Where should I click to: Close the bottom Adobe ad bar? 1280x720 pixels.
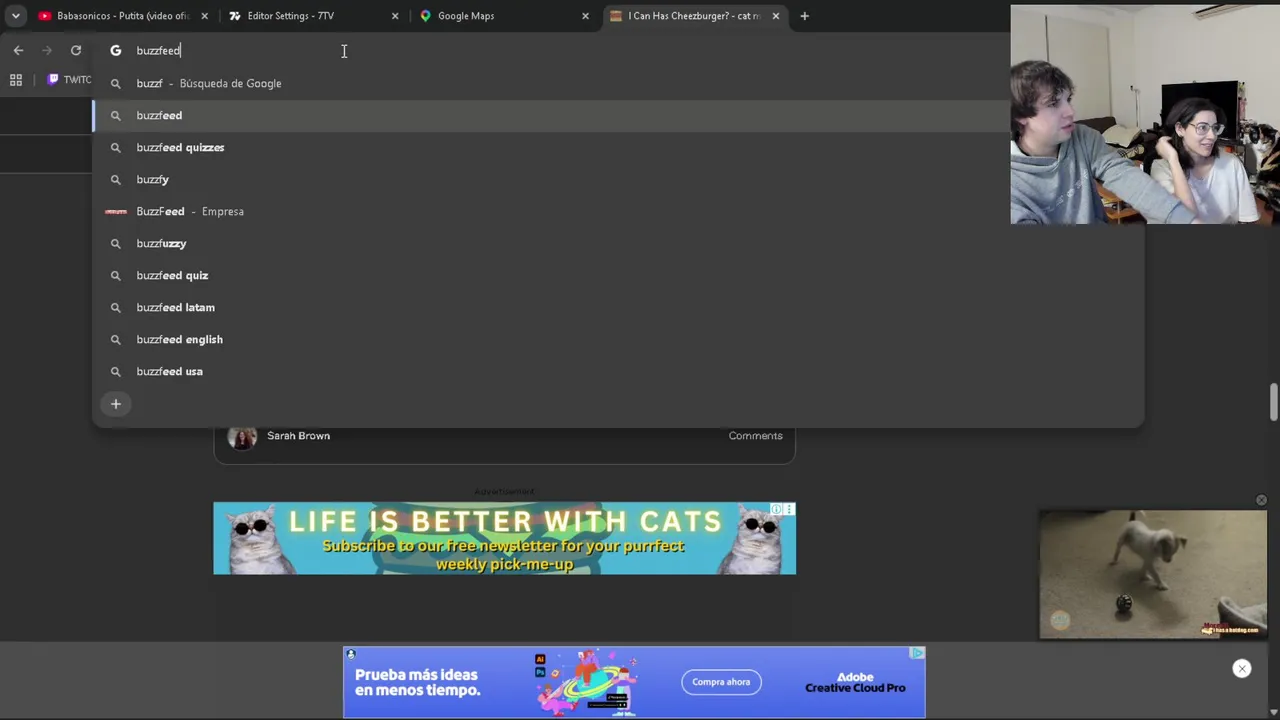pyautogui.click(x=1241, y=669)
